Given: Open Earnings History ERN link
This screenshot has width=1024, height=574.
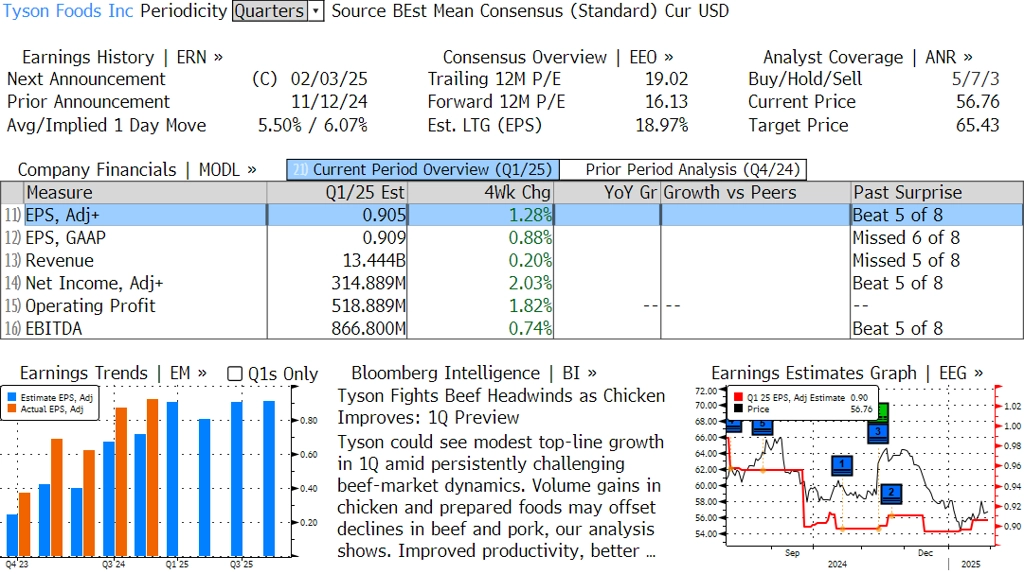Looking at the screenshot, I should pos(122,57).
